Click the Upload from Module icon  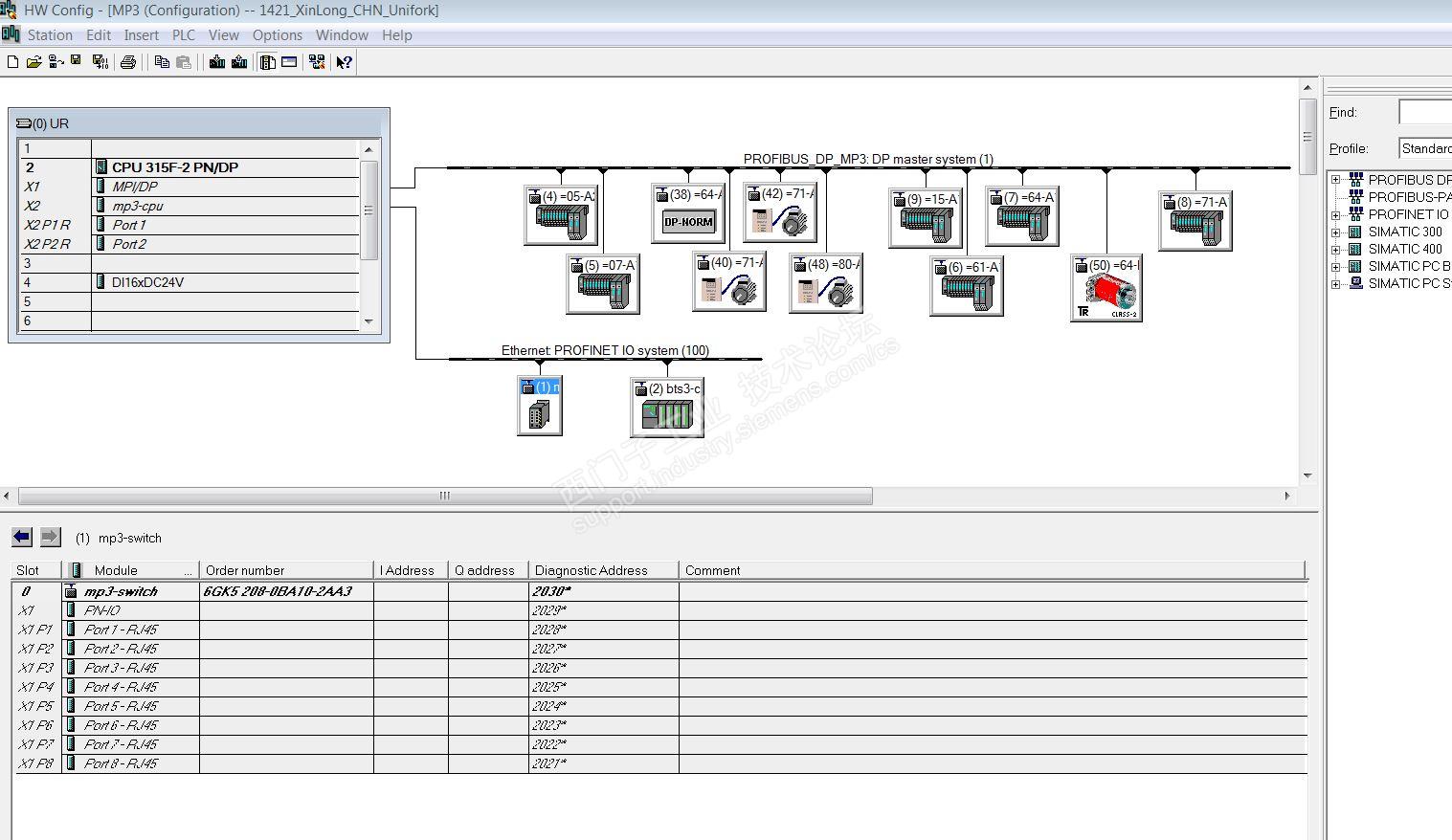tap(239, 62)
